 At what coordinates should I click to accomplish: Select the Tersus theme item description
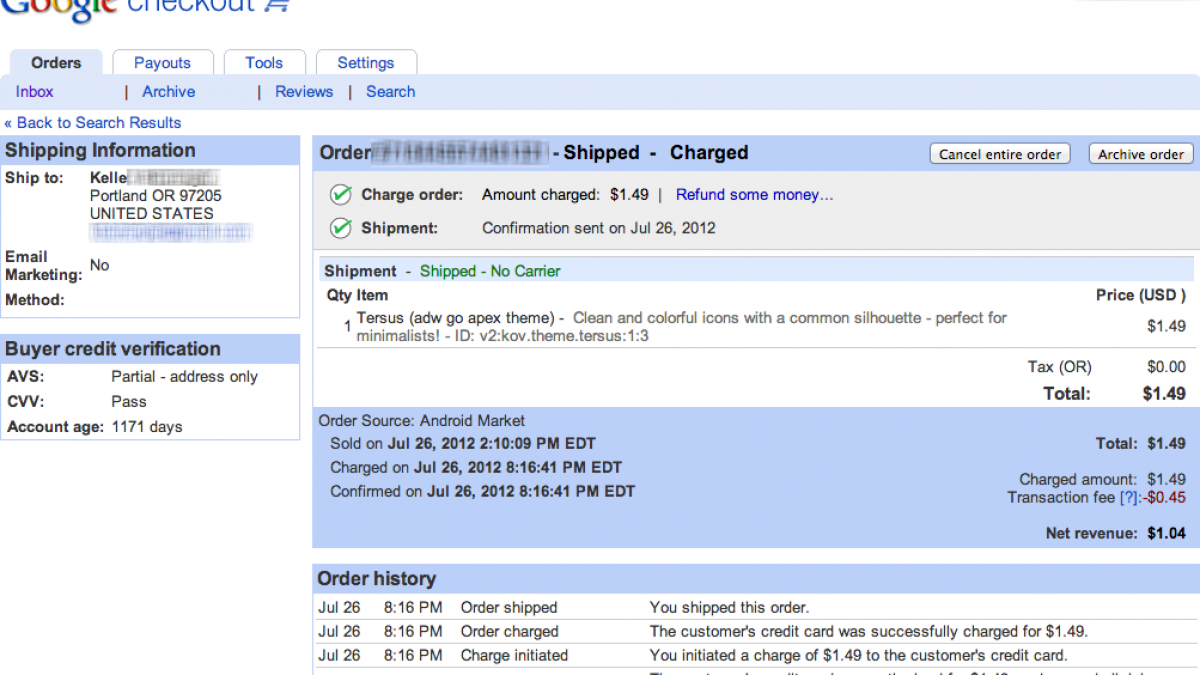pos(681,326)
